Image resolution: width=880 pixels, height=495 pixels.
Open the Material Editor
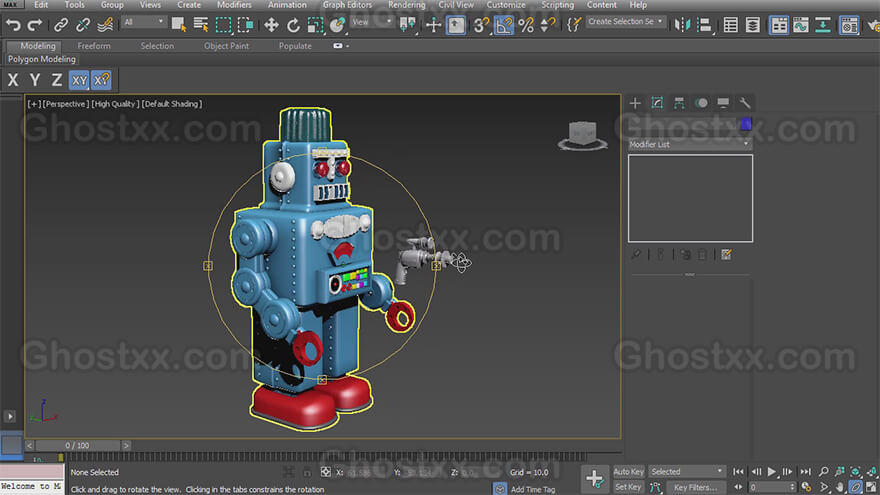tap(849, 25)
